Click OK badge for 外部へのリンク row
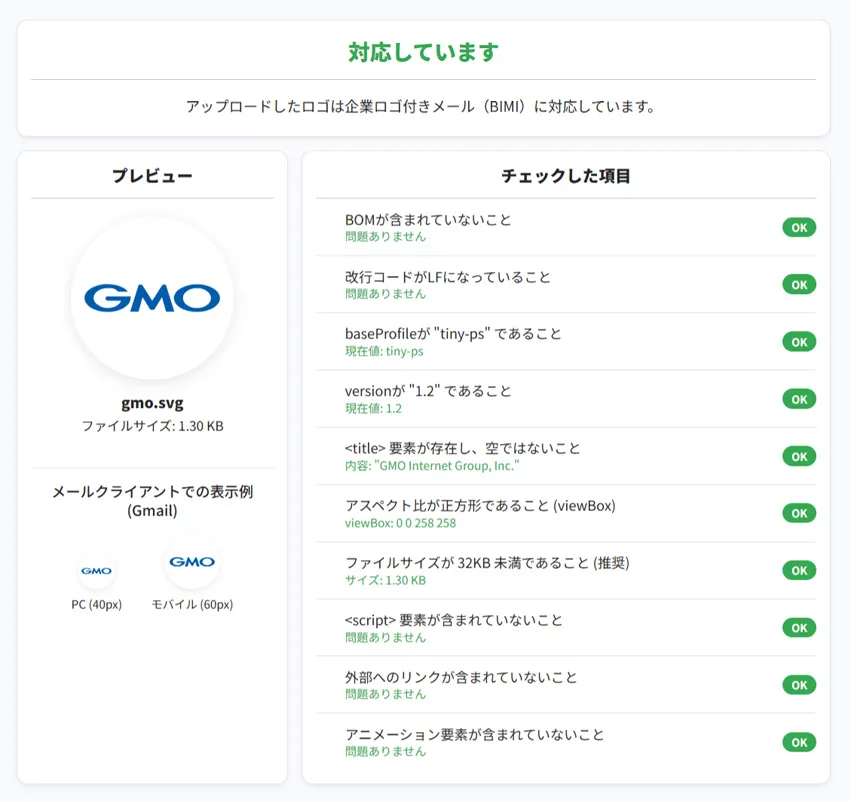The height and width of the screenshot is (801, 850). (x=799, y=685)
